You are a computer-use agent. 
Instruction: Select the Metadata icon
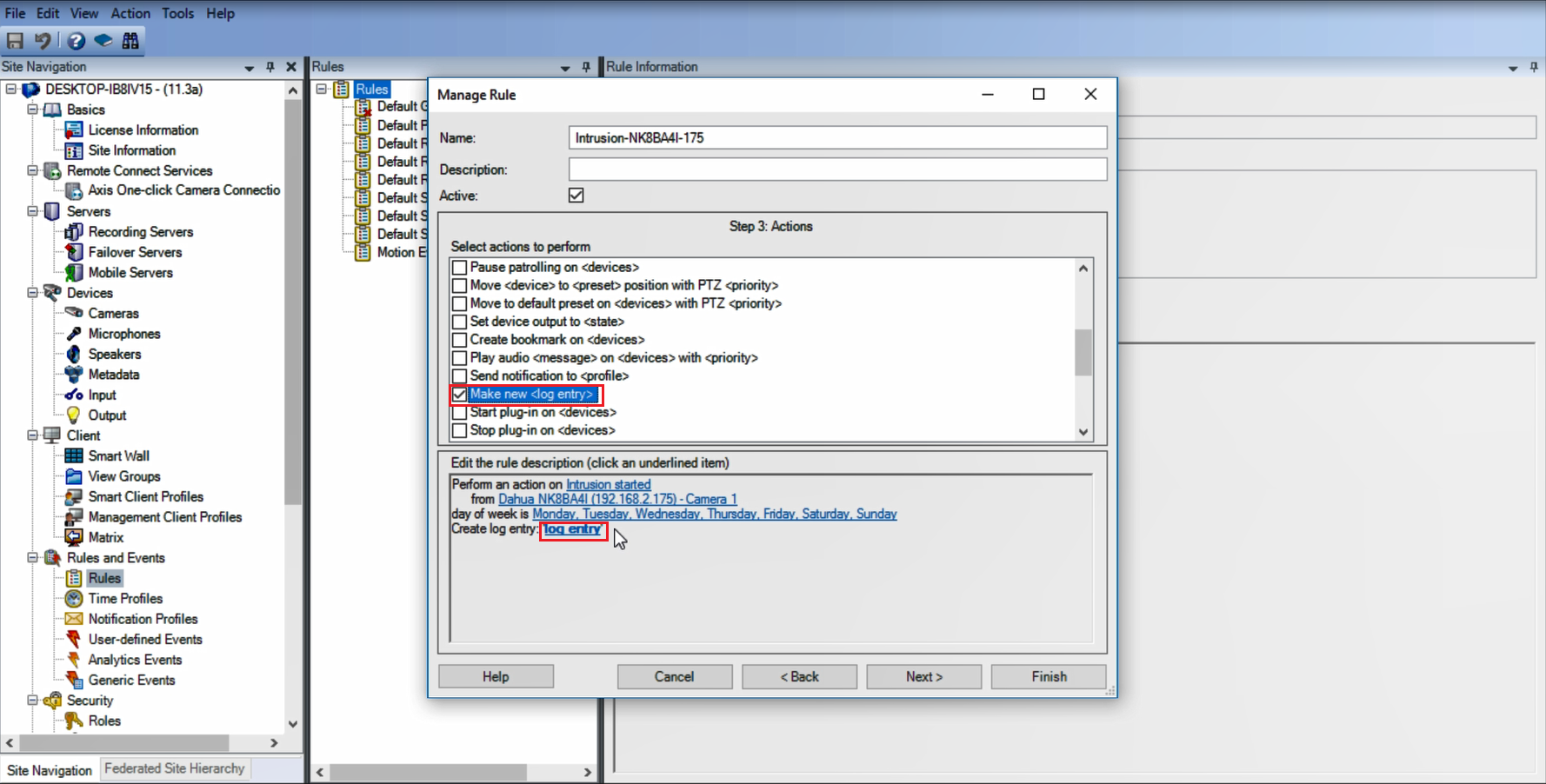(x=74, y=375)
